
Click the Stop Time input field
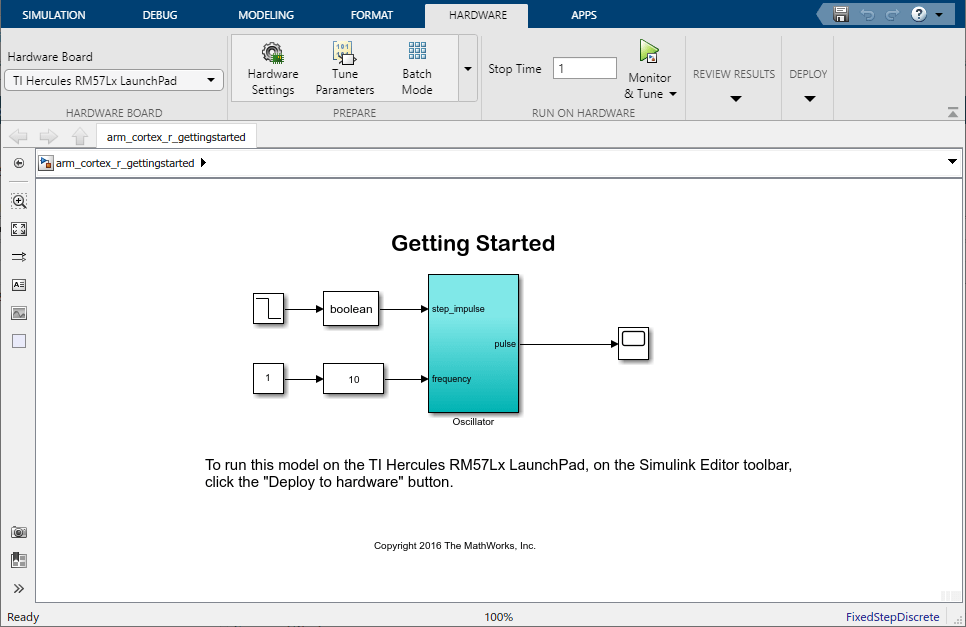[584, 68]
